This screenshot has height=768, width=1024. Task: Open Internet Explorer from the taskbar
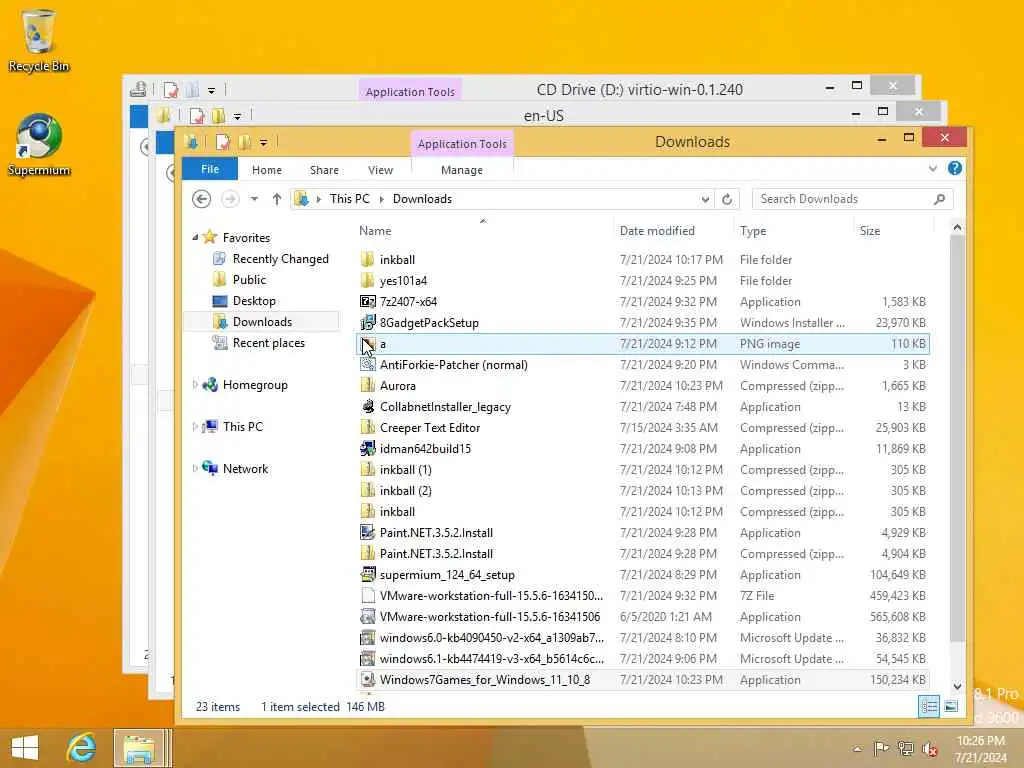tap(81, 748)
